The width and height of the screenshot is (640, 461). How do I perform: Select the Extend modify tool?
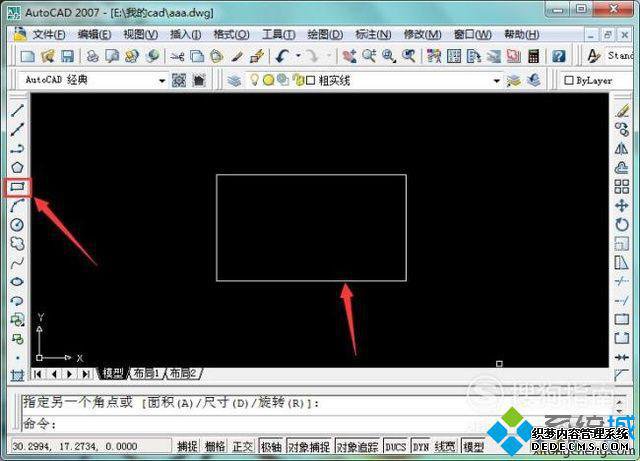pos(622,301)
